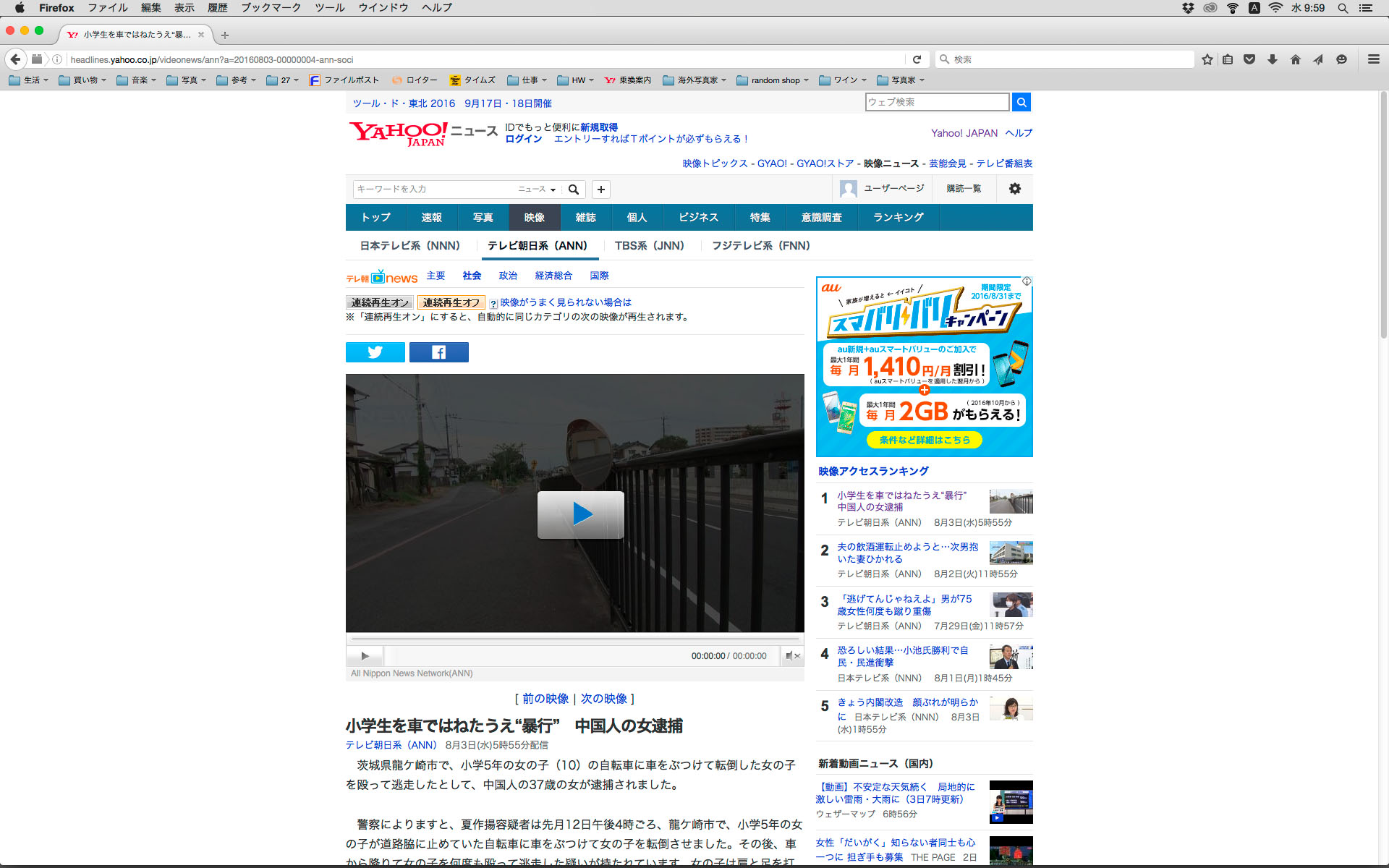This screenshot has height=868, width=1389.
Task: Share article via the Facebook button
Action: coord(438,352)
